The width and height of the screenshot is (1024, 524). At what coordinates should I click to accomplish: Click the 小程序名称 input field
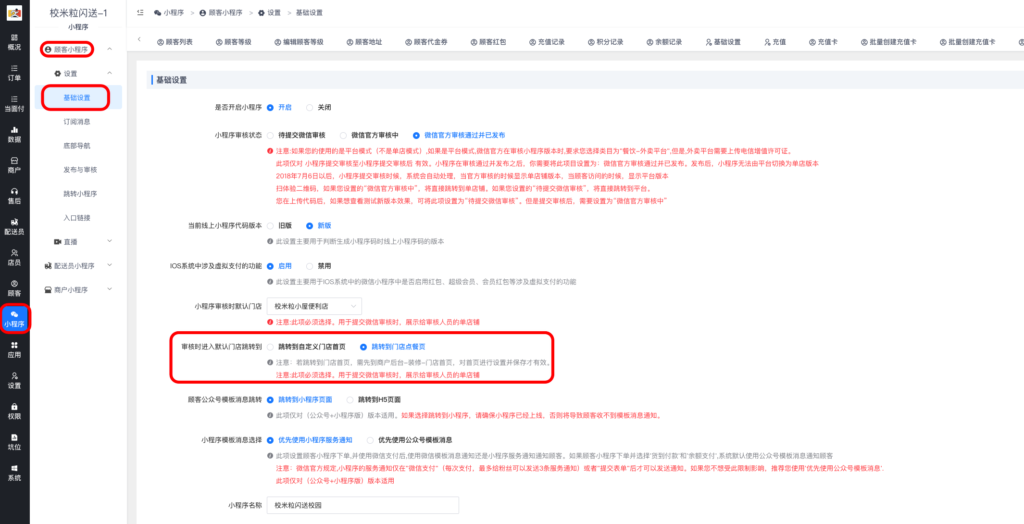point(362,506)
